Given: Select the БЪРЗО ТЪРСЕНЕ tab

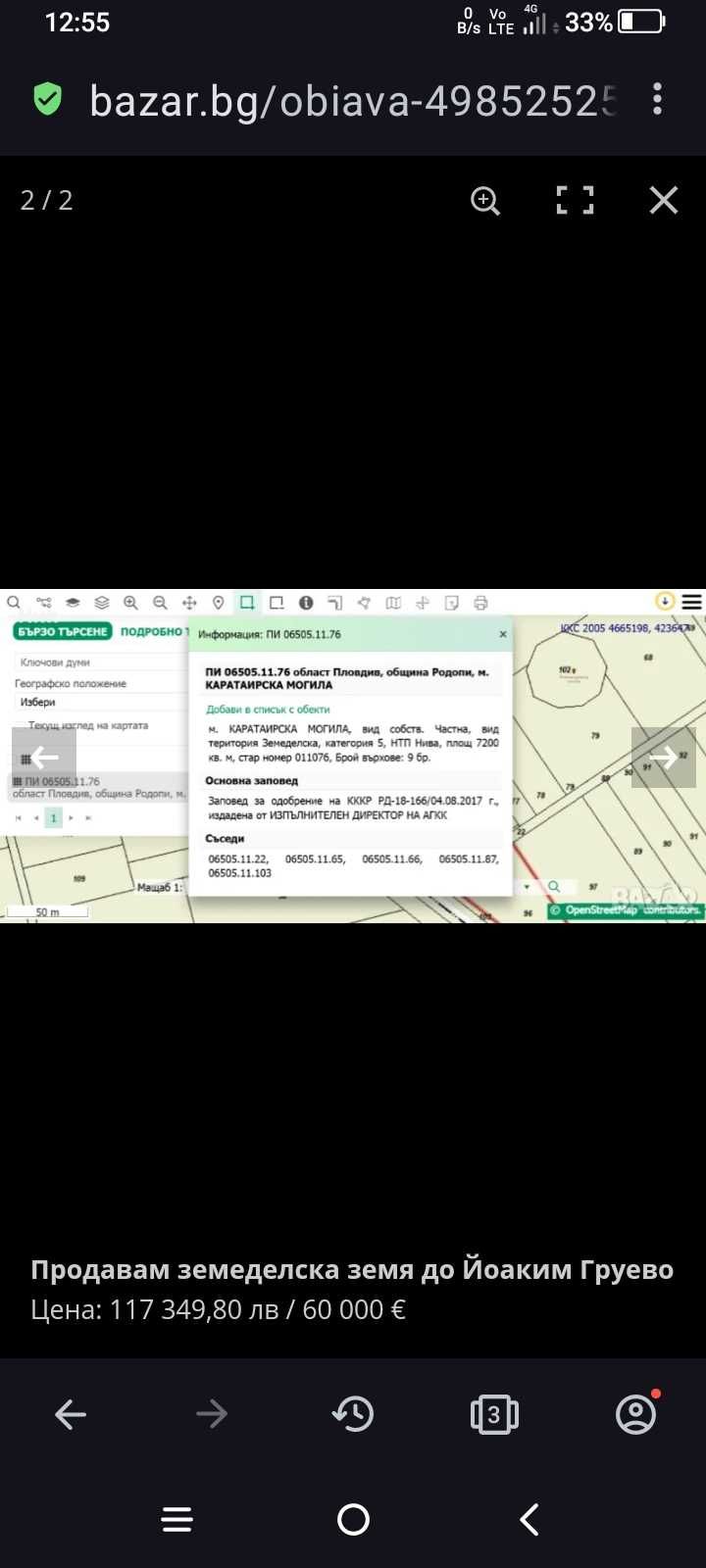Looking at the screenshot, I should pyautogui.click(x=63, y=631).
